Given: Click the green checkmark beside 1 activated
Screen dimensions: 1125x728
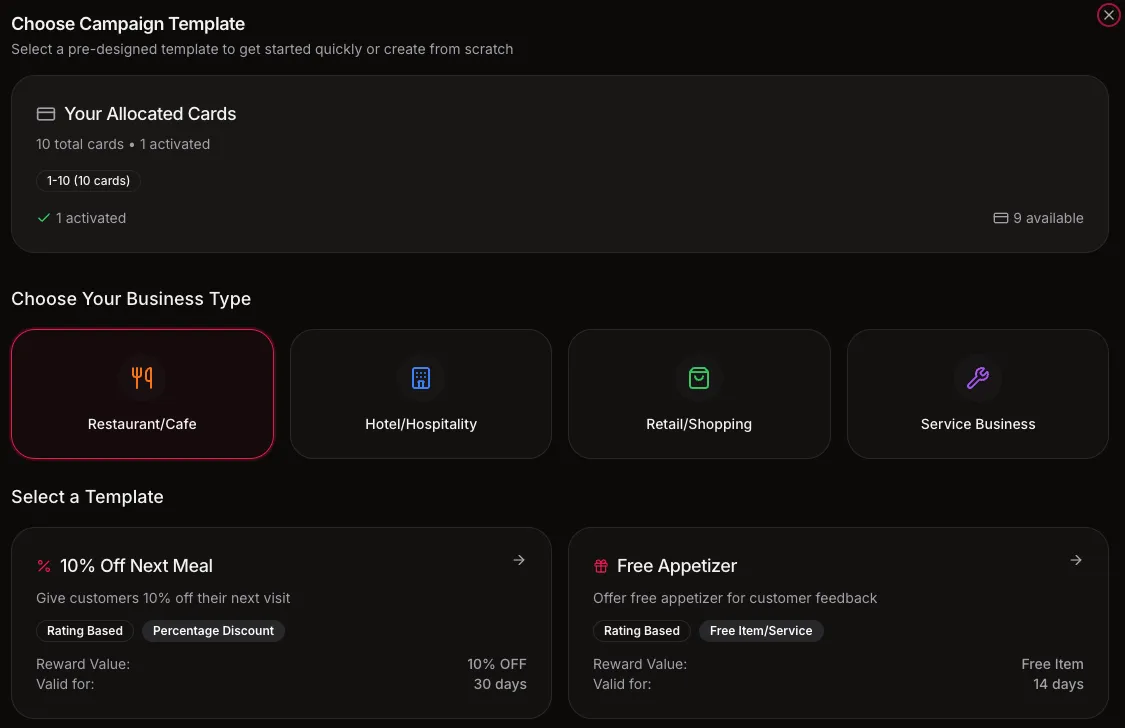Looking at the screenshot, I should tap(43, 218).
